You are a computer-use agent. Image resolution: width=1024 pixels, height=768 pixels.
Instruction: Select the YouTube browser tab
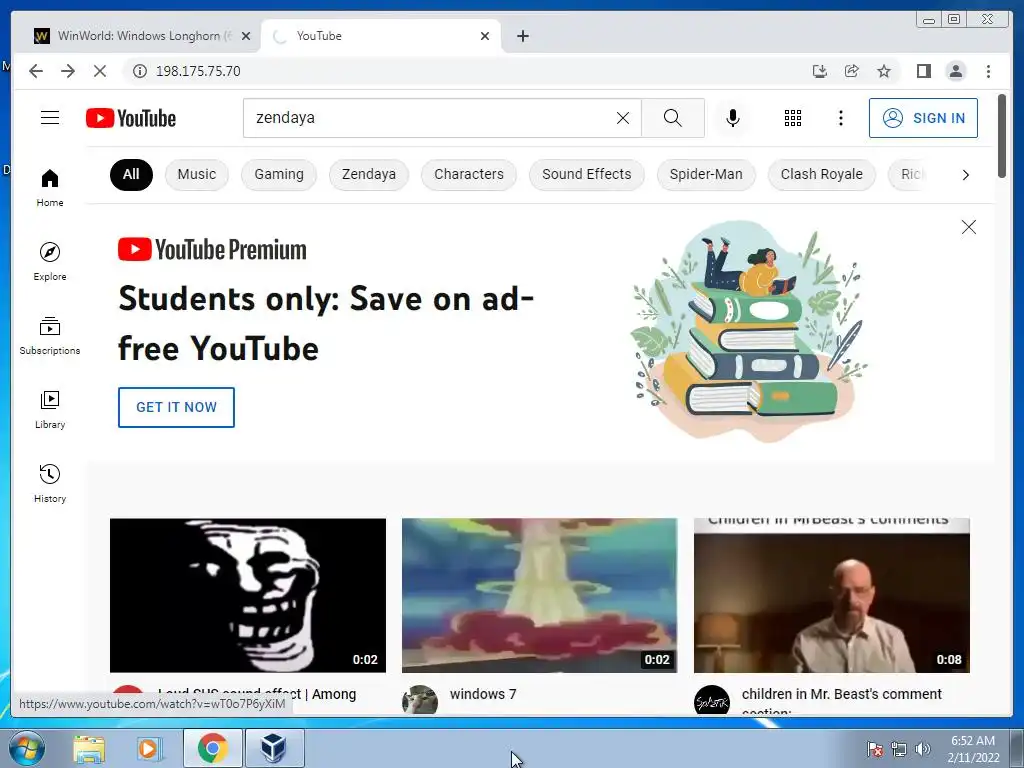point(381,36)
